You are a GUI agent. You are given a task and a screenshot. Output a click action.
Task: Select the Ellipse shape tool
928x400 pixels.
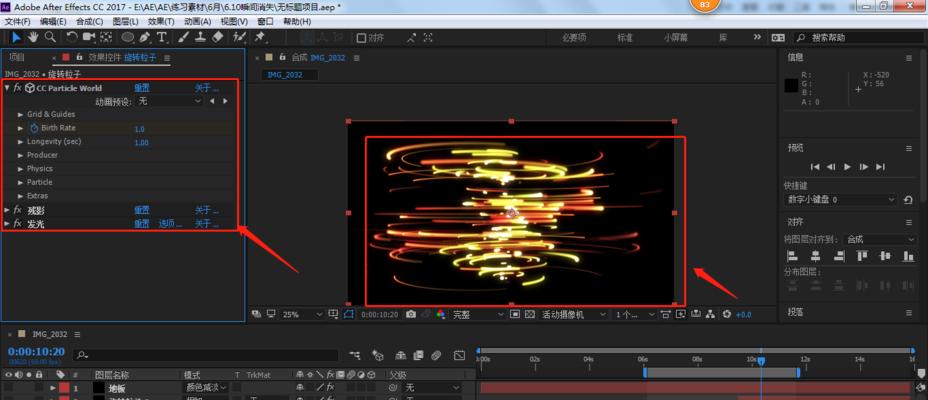pos(127,37)
